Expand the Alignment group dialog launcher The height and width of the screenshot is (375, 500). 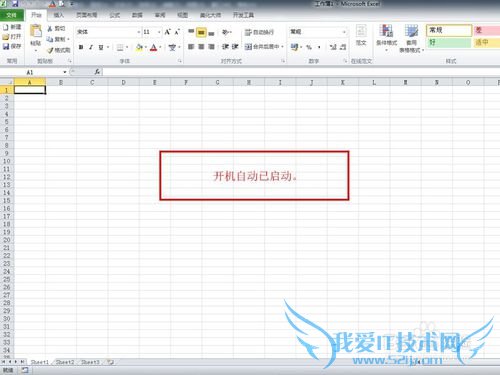(x=283, y=61)
